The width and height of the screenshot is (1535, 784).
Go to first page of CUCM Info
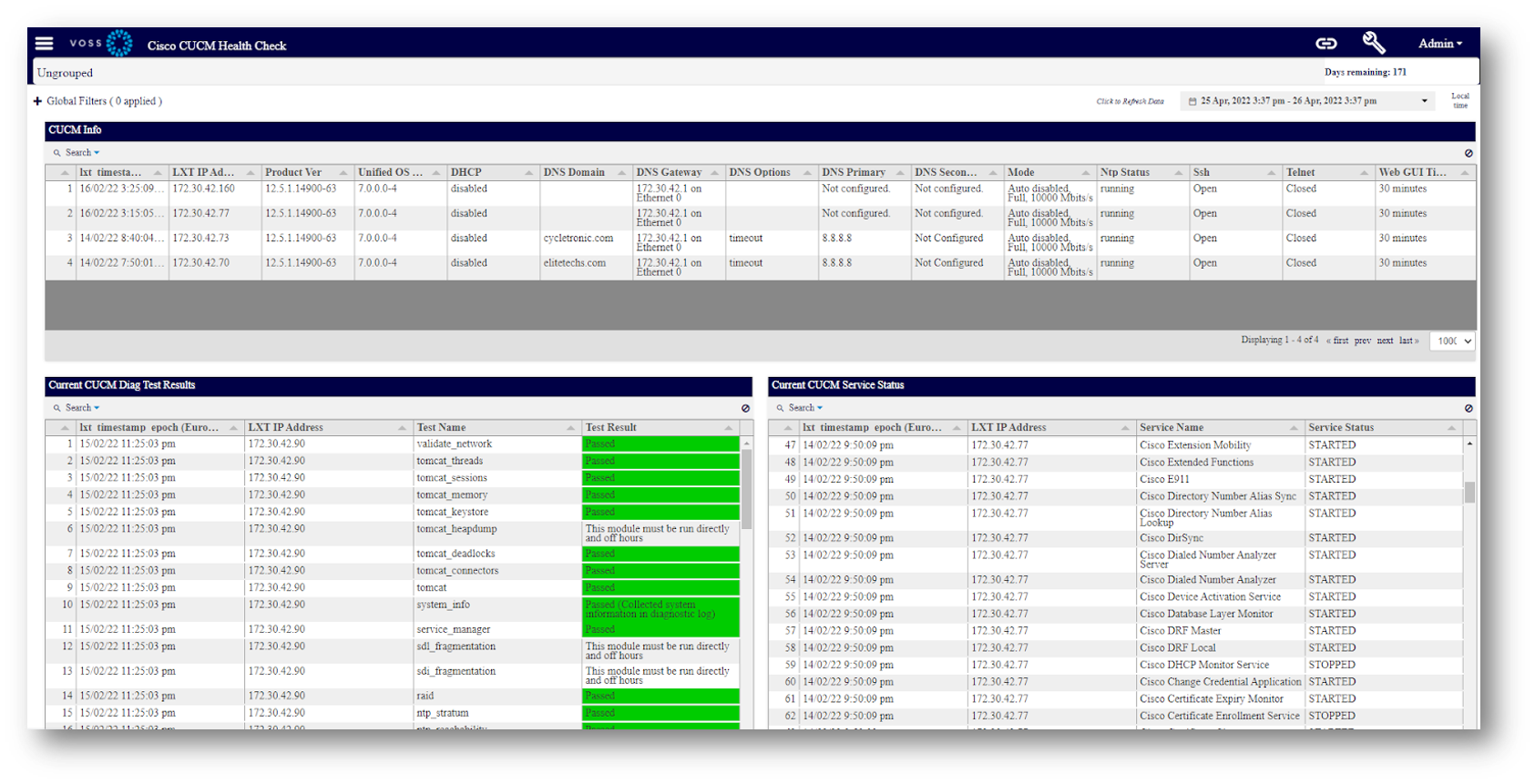(x=1338, y=341)
